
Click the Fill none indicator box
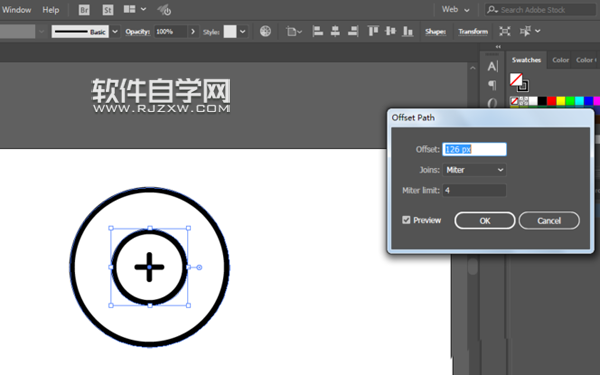click(x=516, y=80)
